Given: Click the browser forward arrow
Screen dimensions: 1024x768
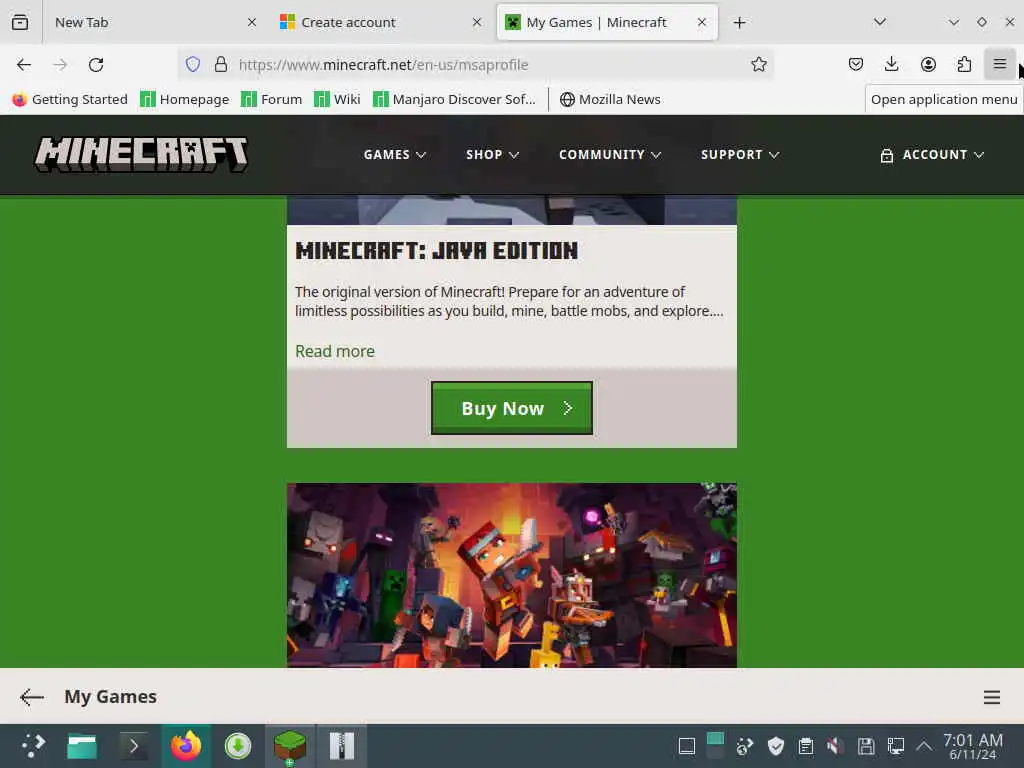Looking at the screenshot, I should coord(60,65).
